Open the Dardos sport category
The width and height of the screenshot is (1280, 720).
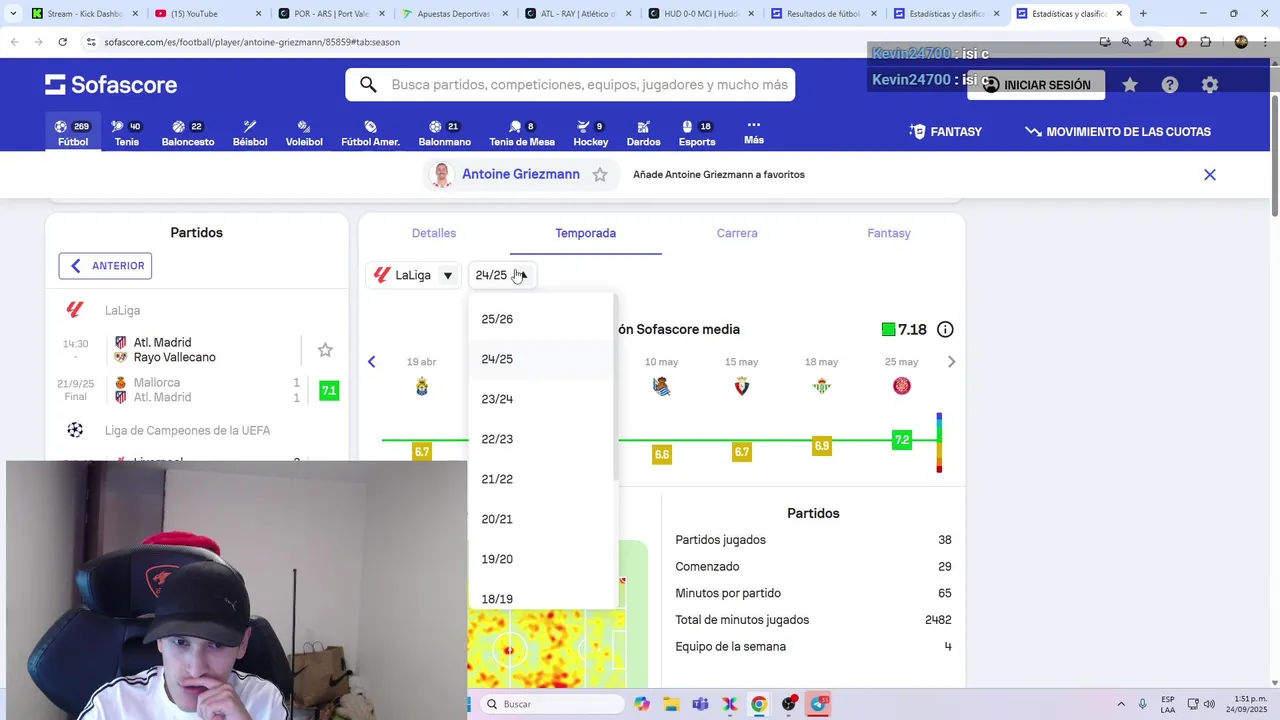pyautogui.click(x=643, y=133)
